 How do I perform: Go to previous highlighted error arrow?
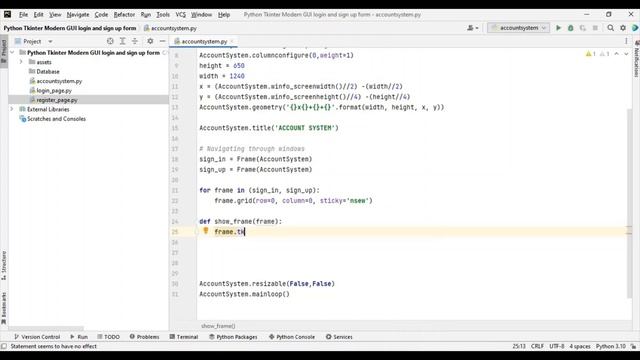(x=617, y=54)
